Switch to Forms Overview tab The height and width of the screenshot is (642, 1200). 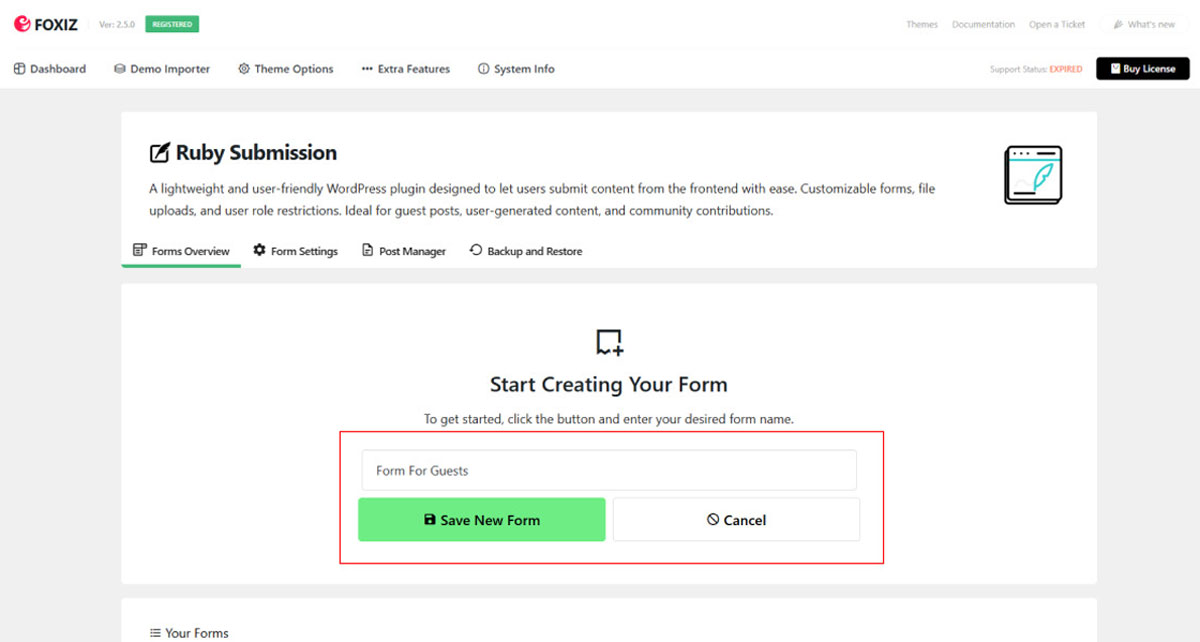(181, 251)
